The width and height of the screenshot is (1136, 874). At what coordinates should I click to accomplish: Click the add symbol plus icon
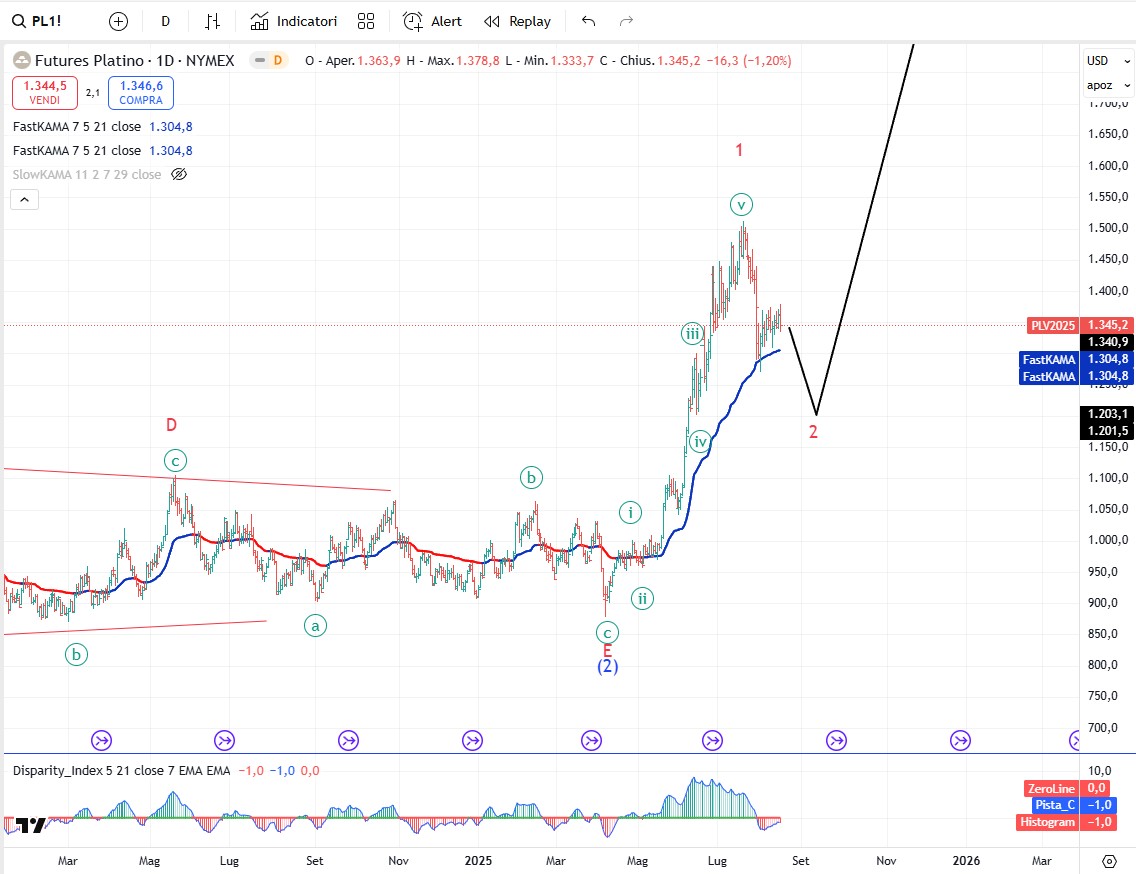click(118, 21)
